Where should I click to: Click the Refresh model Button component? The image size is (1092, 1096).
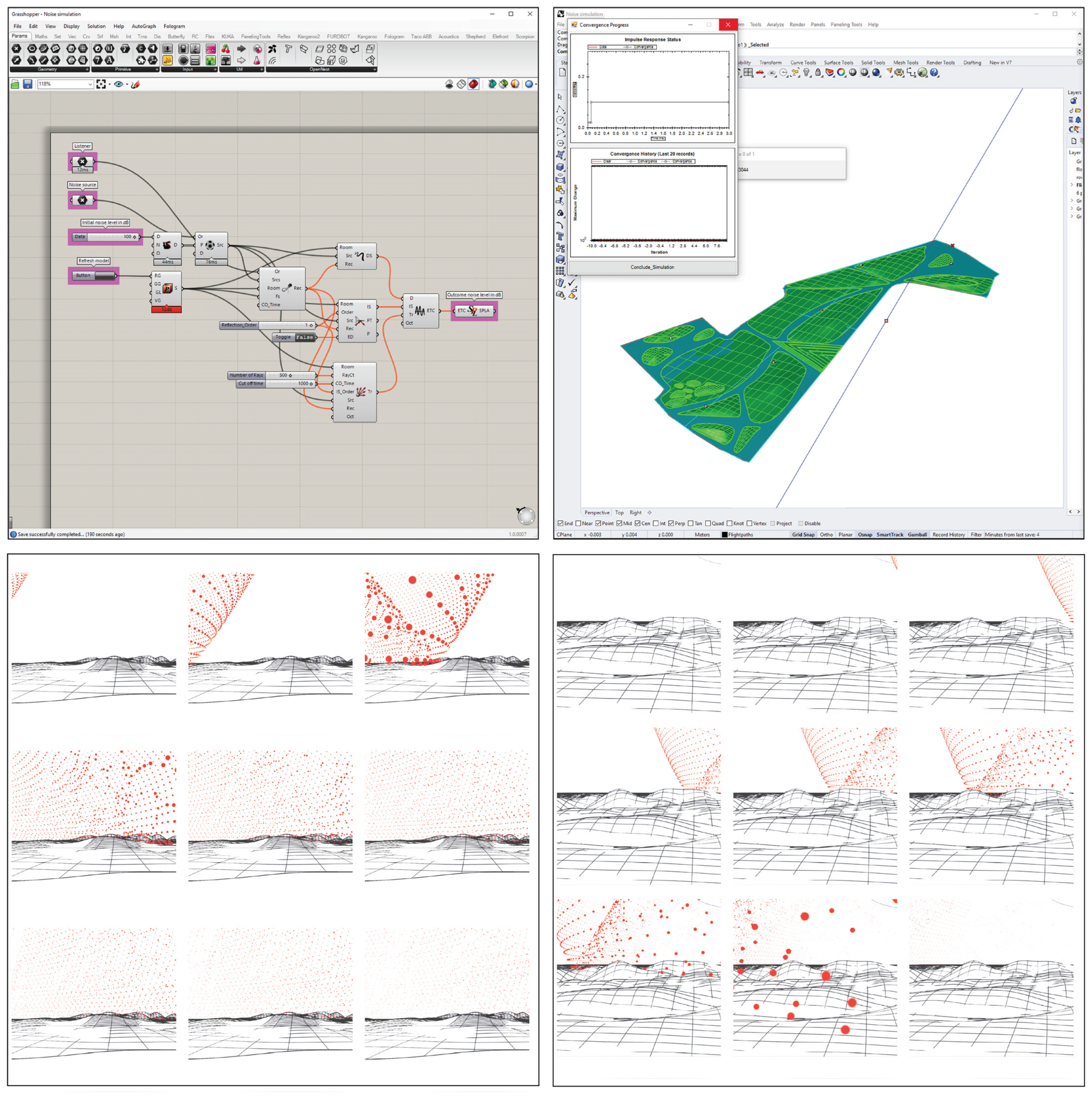pyautogui.click(x=105, y=276)
